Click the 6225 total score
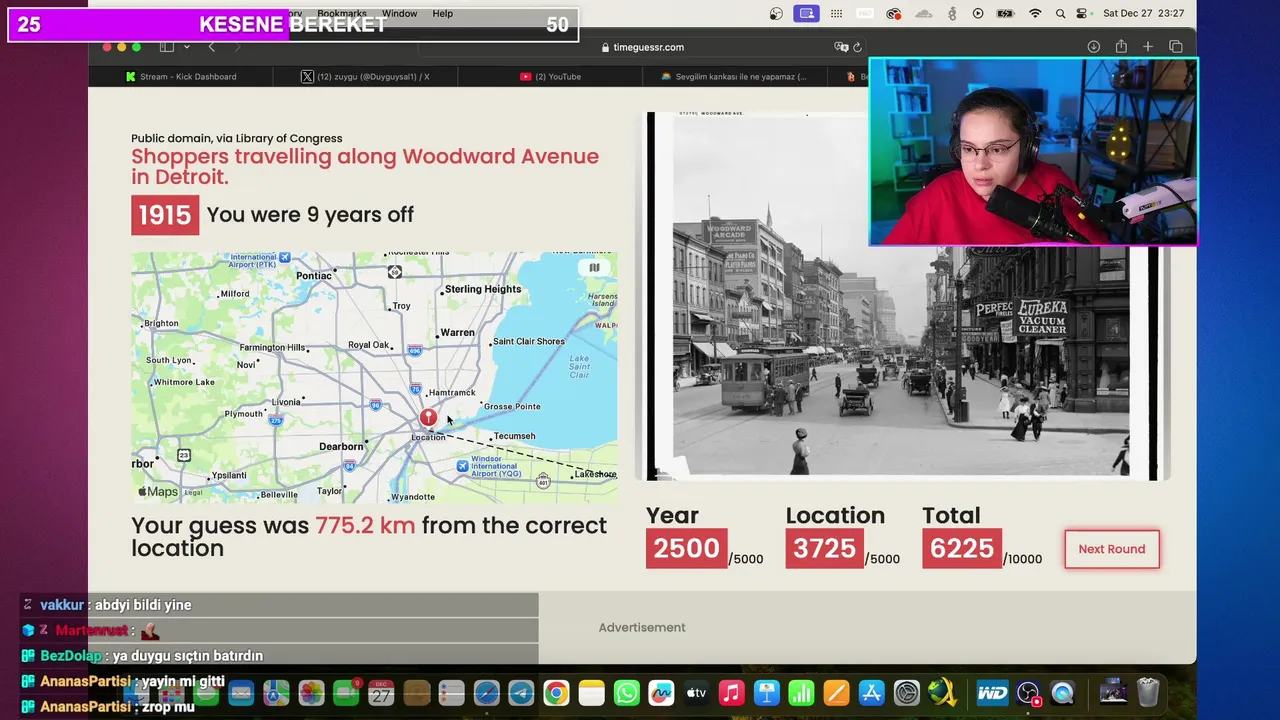 tap(962, 548)
